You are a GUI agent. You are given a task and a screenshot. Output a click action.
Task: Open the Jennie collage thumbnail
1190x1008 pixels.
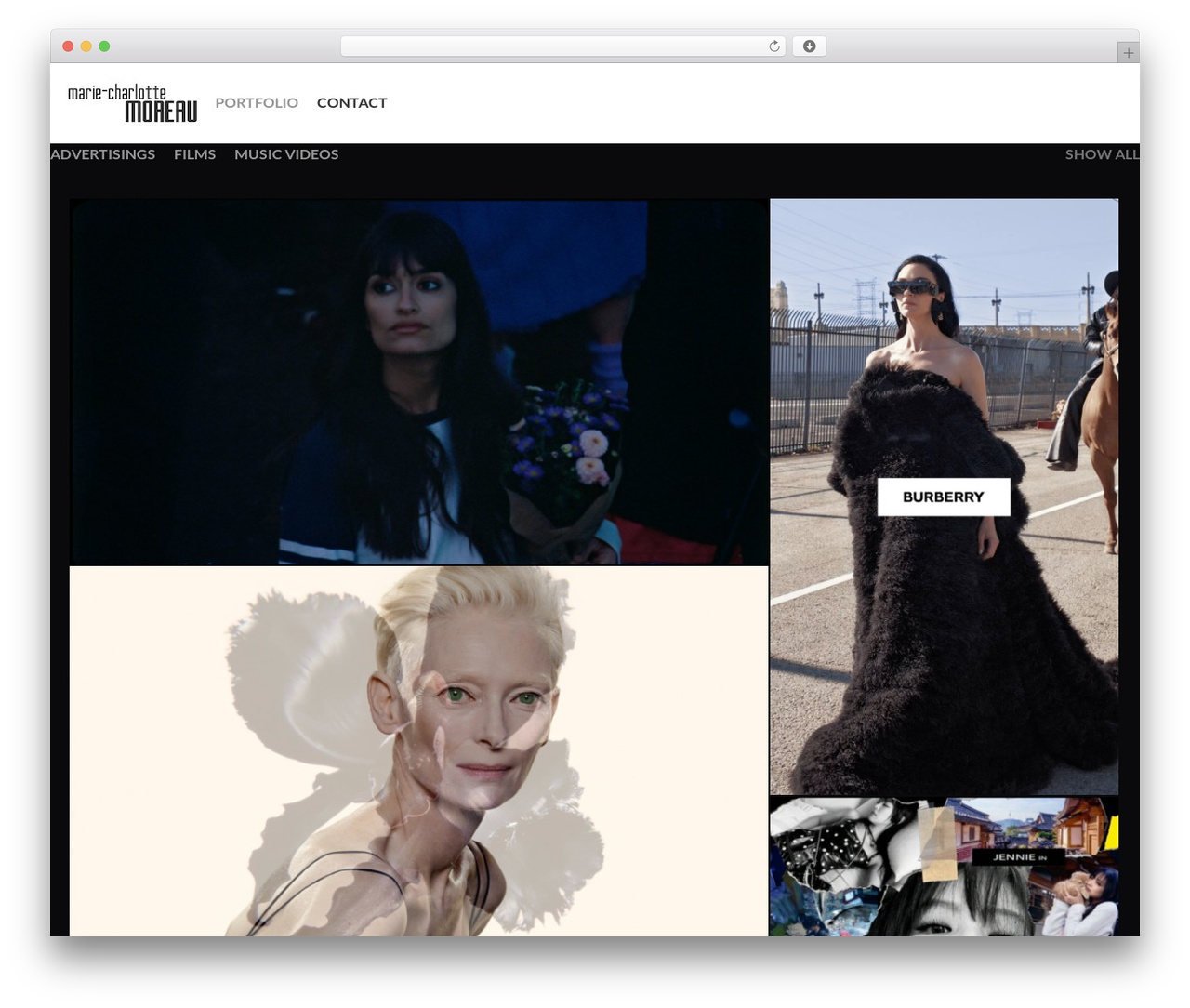[944, 867]
